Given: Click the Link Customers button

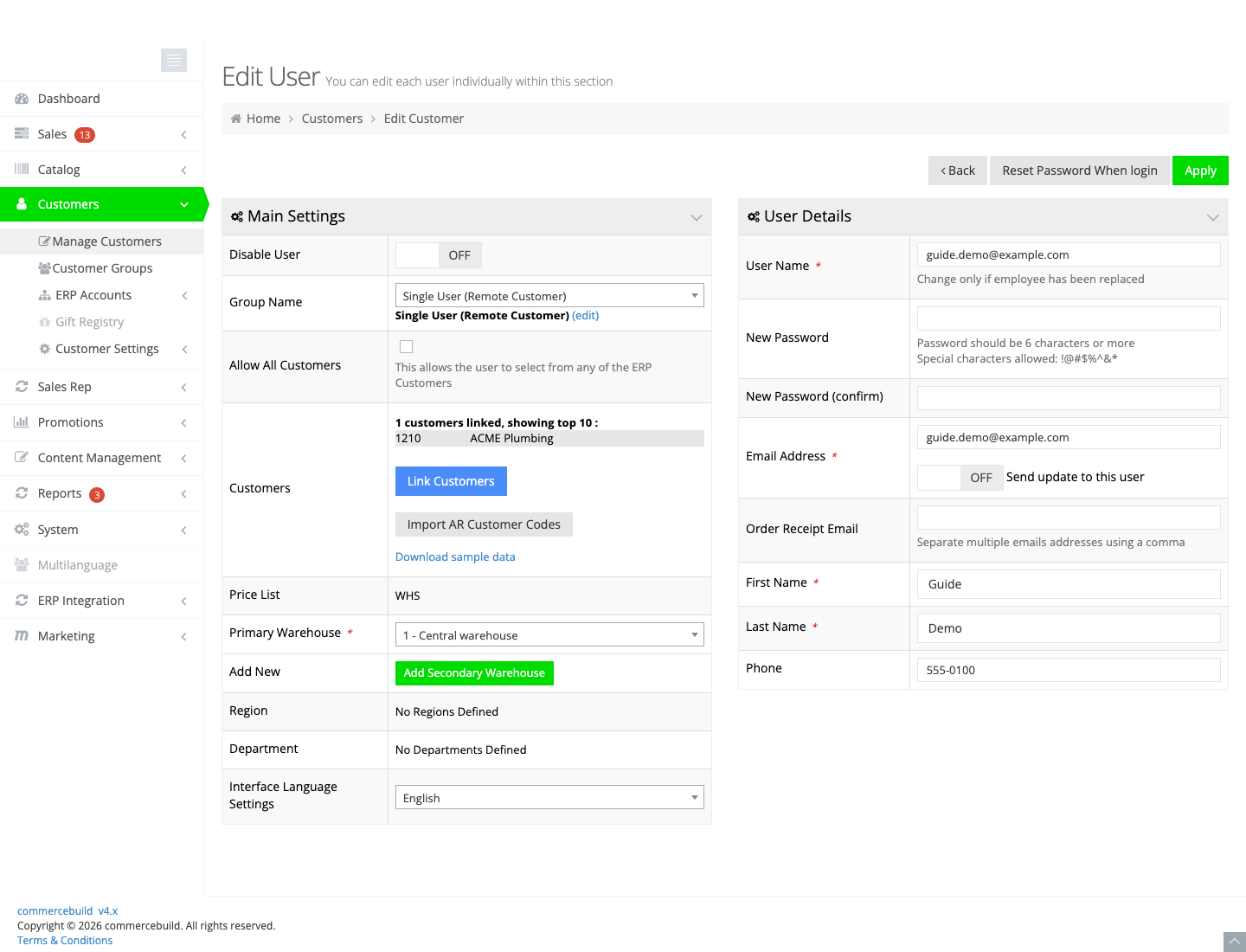Looking at the screenshot, I should (x=451, y=481).
